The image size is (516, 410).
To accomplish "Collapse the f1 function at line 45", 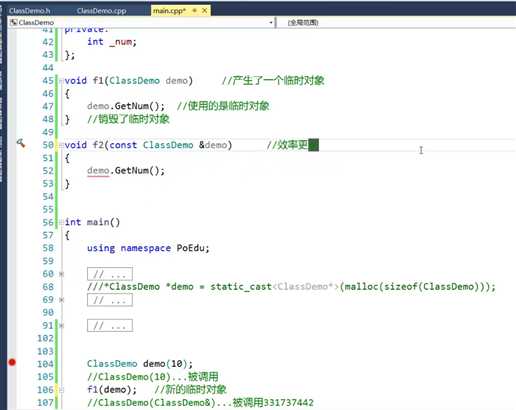I will (x=61, y=81).
